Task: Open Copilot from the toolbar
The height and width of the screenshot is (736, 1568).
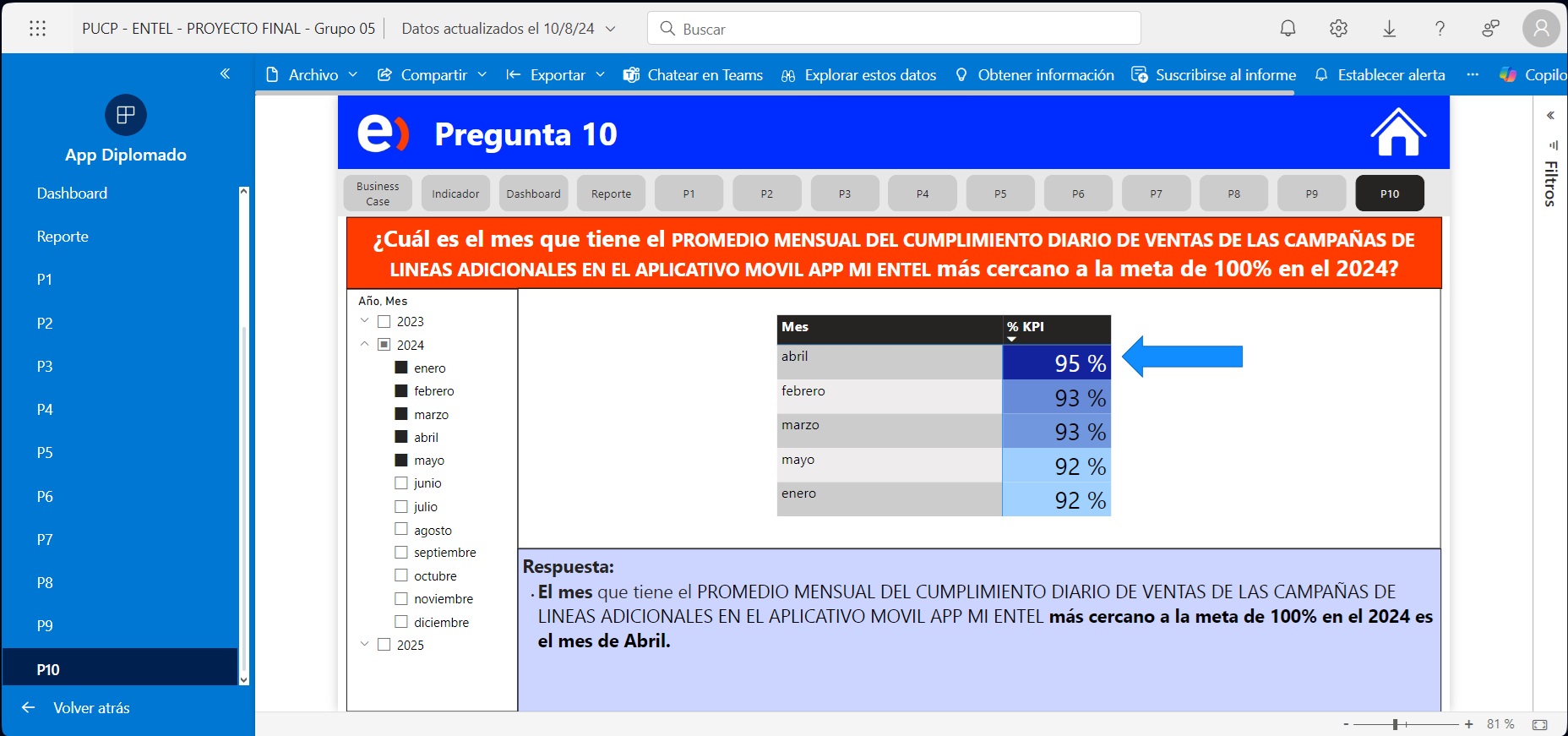Action: [x=1533, y=74]
